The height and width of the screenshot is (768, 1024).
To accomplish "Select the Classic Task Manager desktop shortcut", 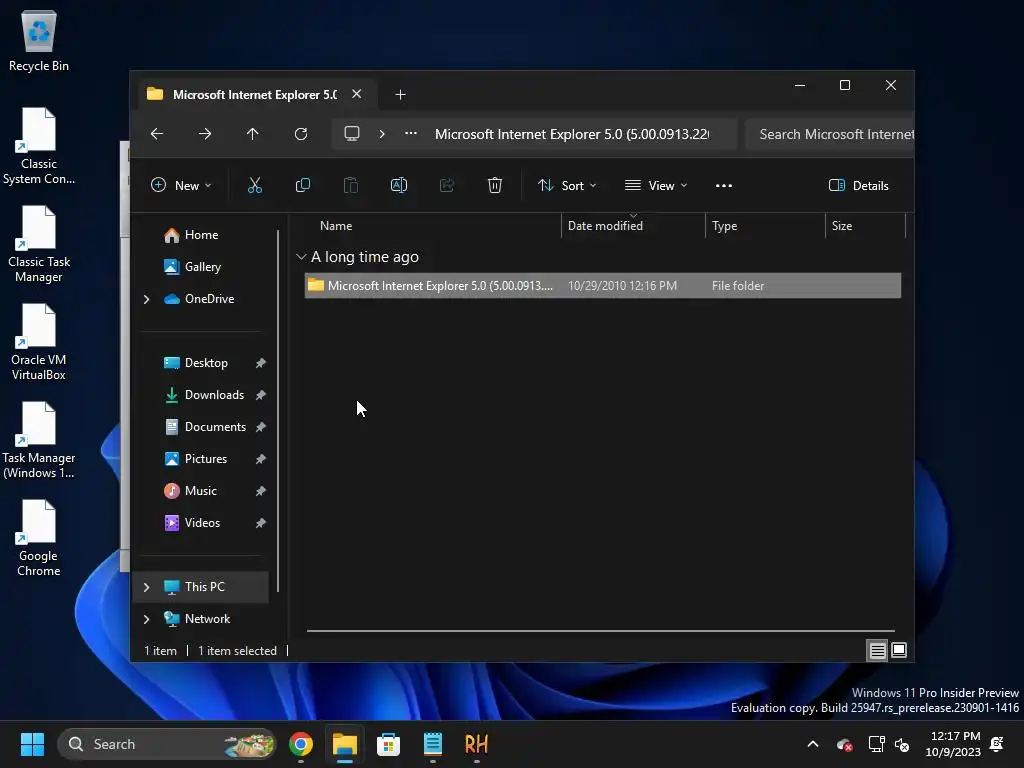I will [x=39, y=244].
